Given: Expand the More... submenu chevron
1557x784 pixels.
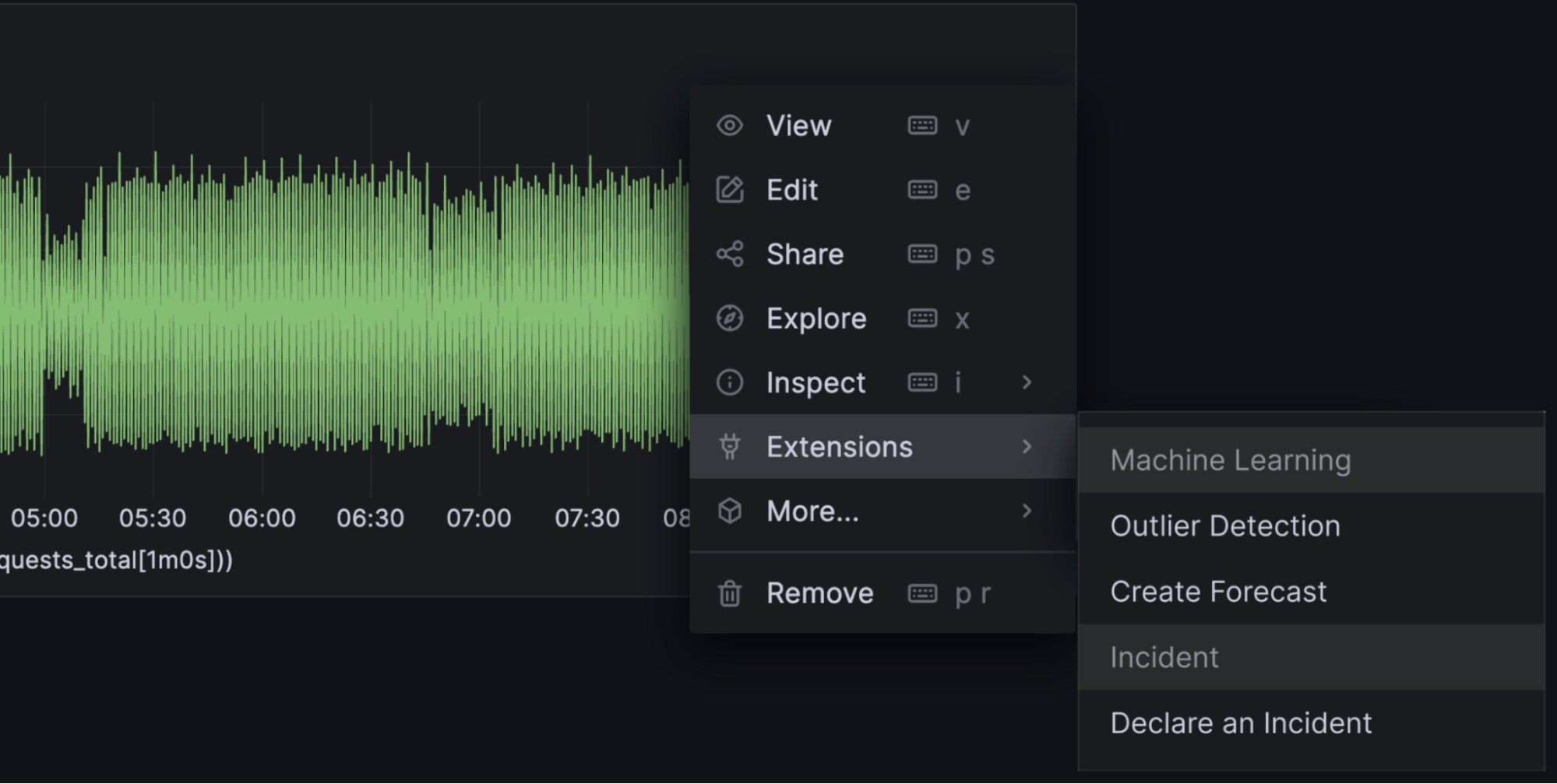Looking at the screenshot, I should tap(1027, 511).
